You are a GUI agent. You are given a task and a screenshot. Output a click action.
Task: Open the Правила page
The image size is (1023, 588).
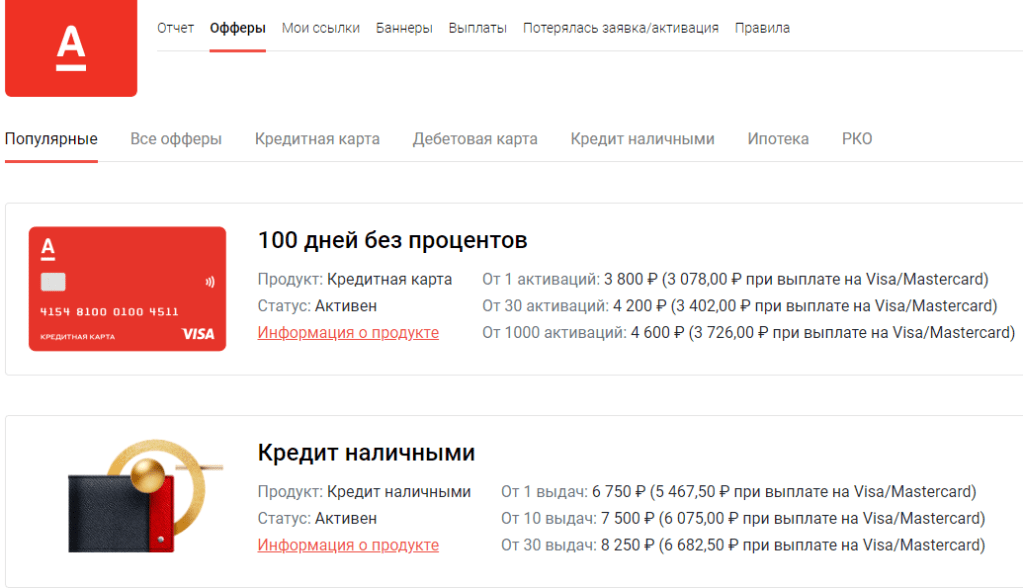(762, 28)
